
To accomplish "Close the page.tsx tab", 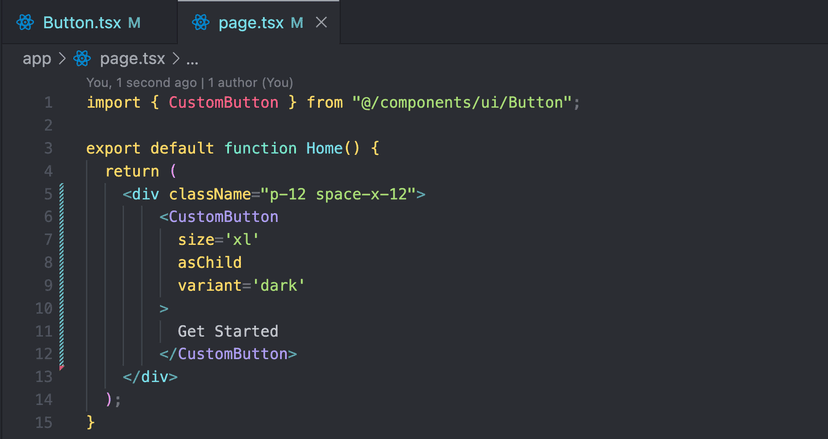I will pyautogui.click(x=321, y=22).
